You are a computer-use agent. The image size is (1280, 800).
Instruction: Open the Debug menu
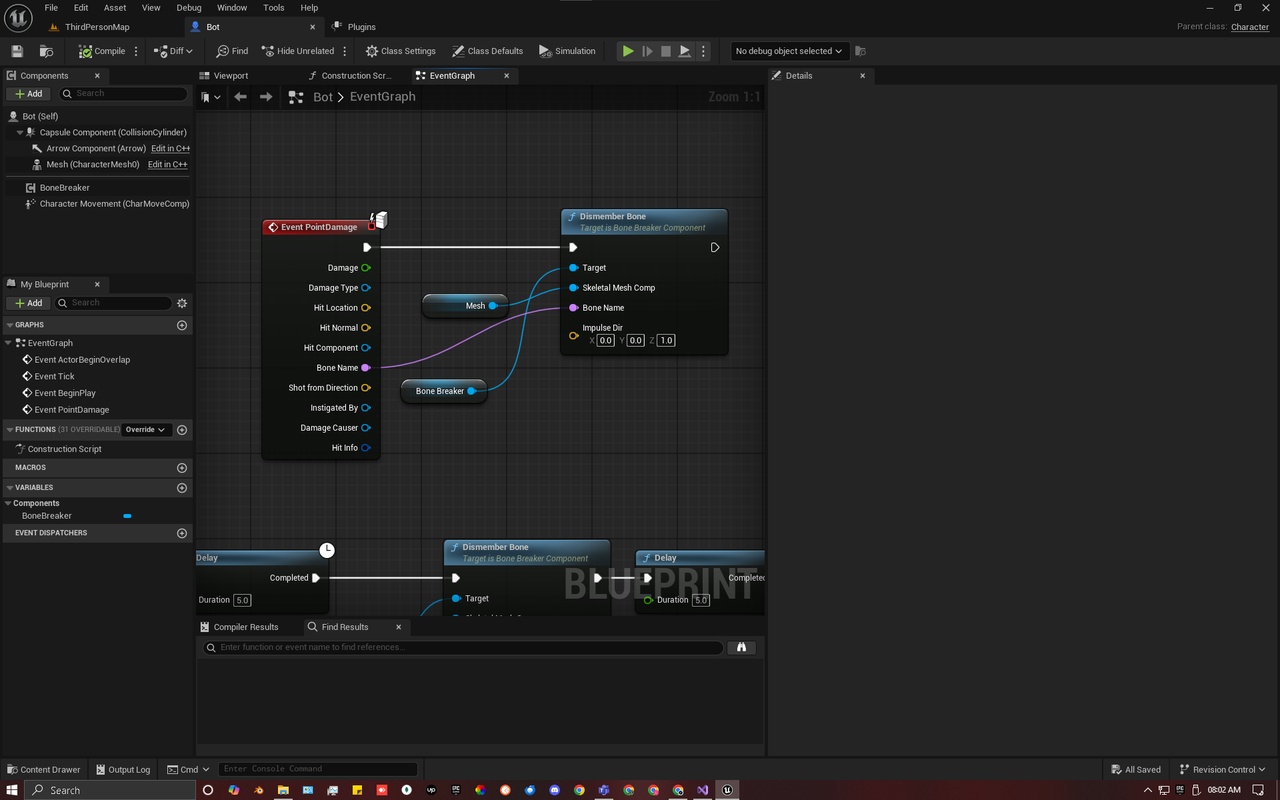(189, 8)
